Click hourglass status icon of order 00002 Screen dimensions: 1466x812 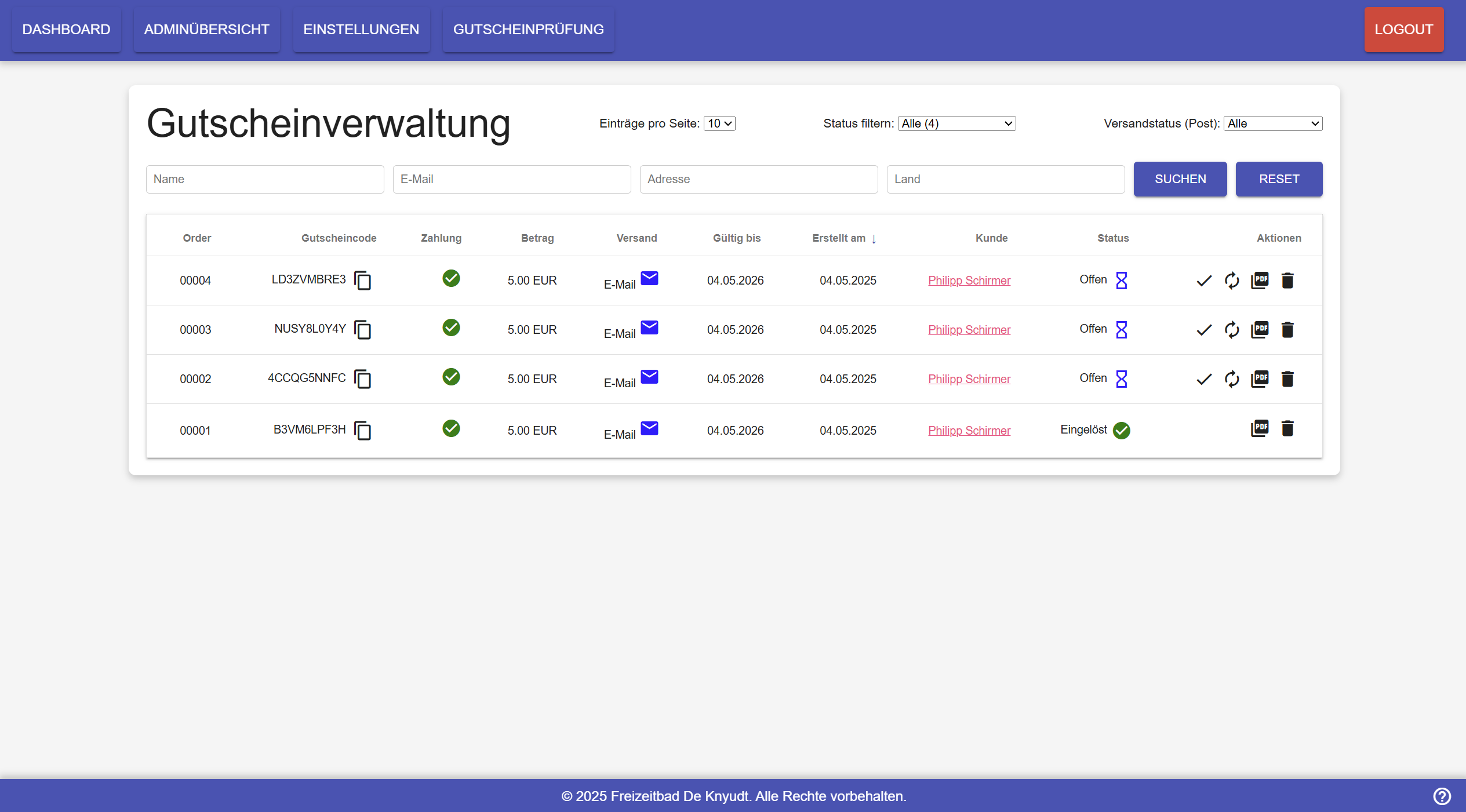click(1122, 379)
